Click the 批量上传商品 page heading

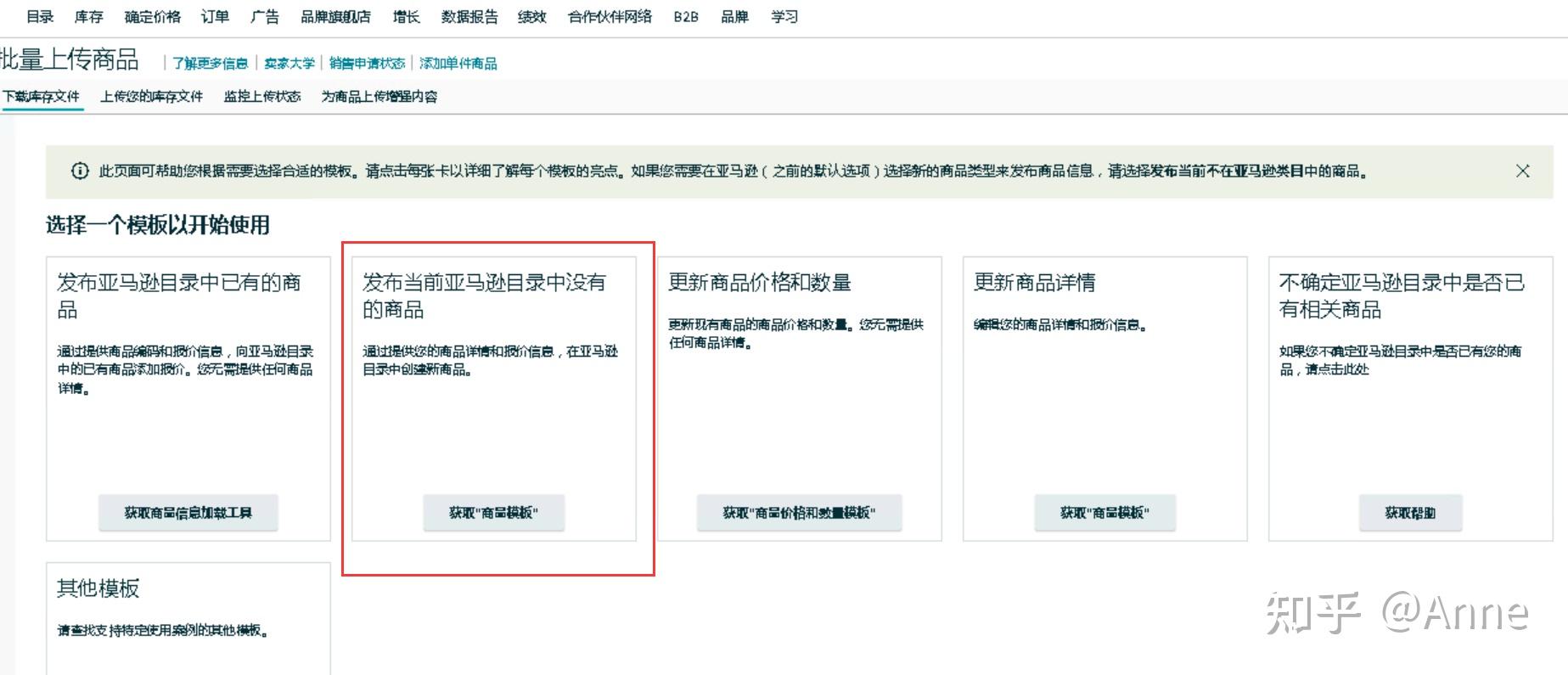69,59
